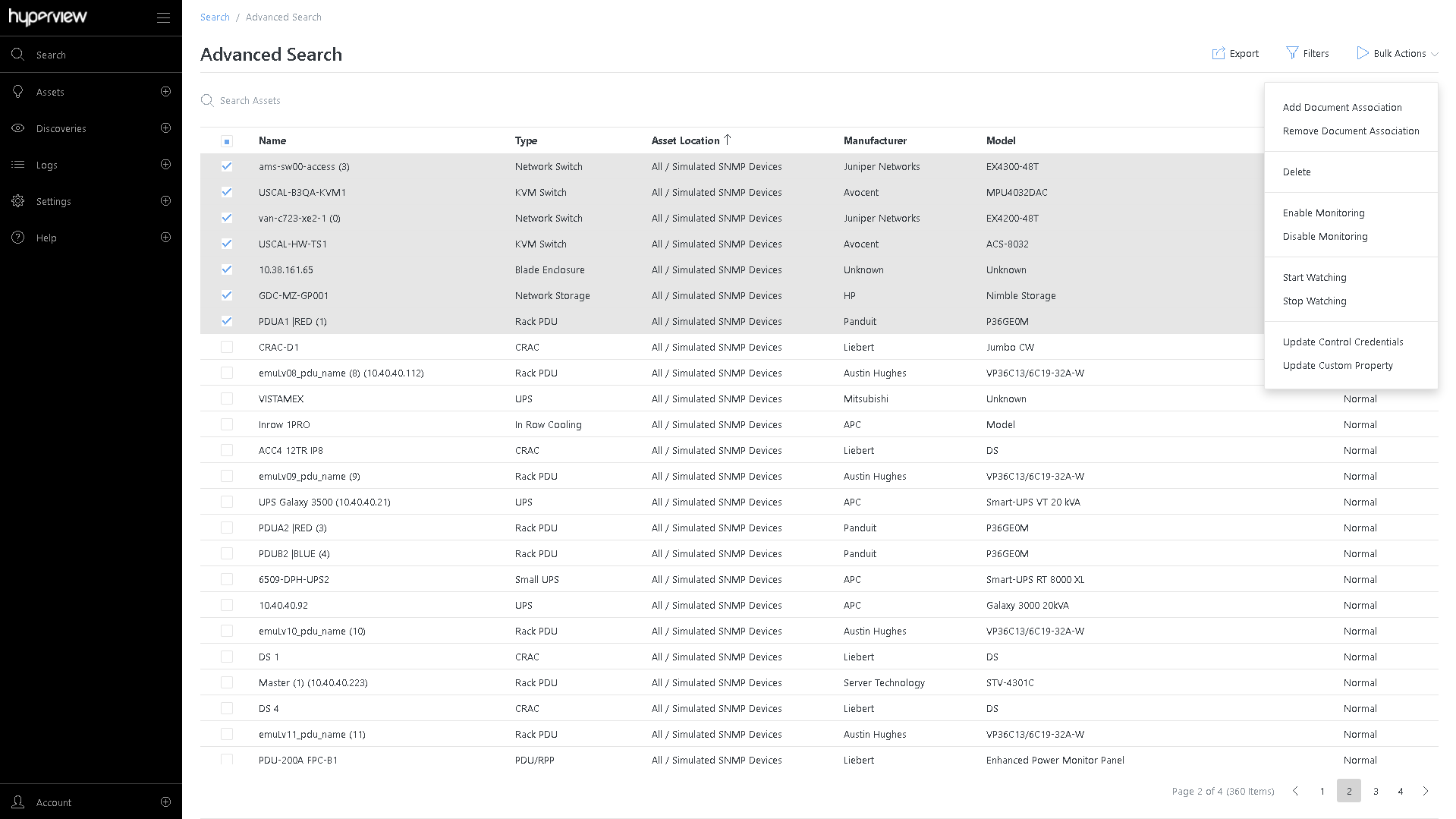The height and width of the screenshot is (819, 1456).
Task: Open Settings via the gear icon
Action: pyautogui.click(x=18, y=201)
